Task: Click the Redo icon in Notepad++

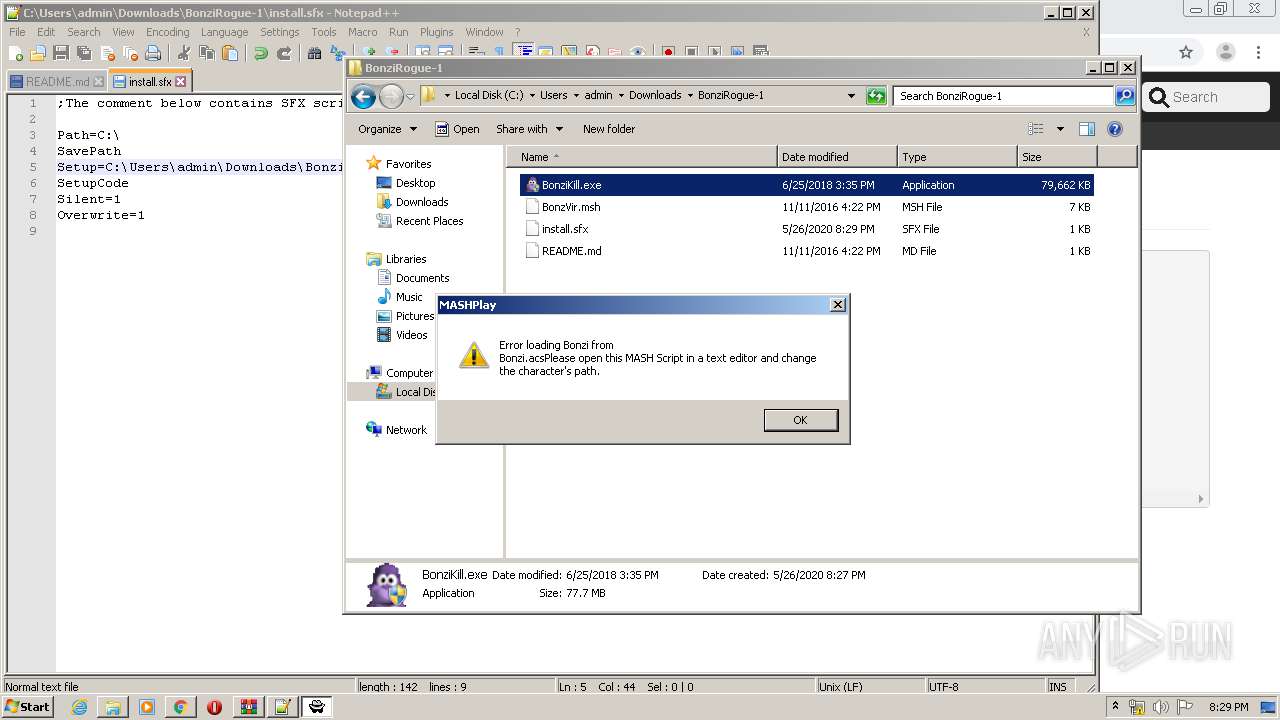Action: (284, 53)
